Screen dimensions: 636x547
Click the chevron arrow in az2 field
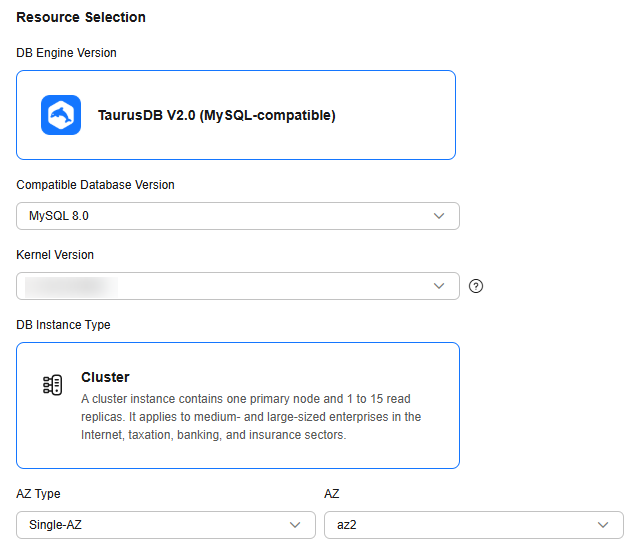click(x=603, y=525)
